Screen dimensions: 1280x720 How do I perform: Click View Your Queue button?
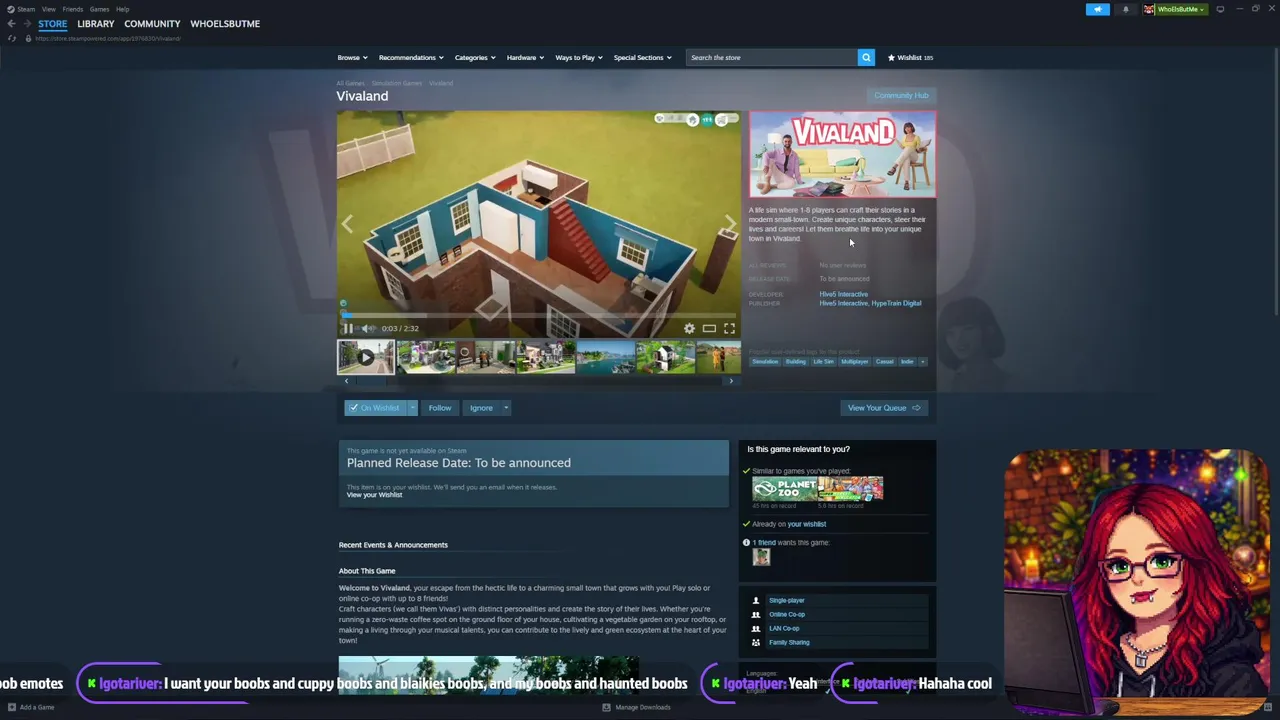(884, 408)
